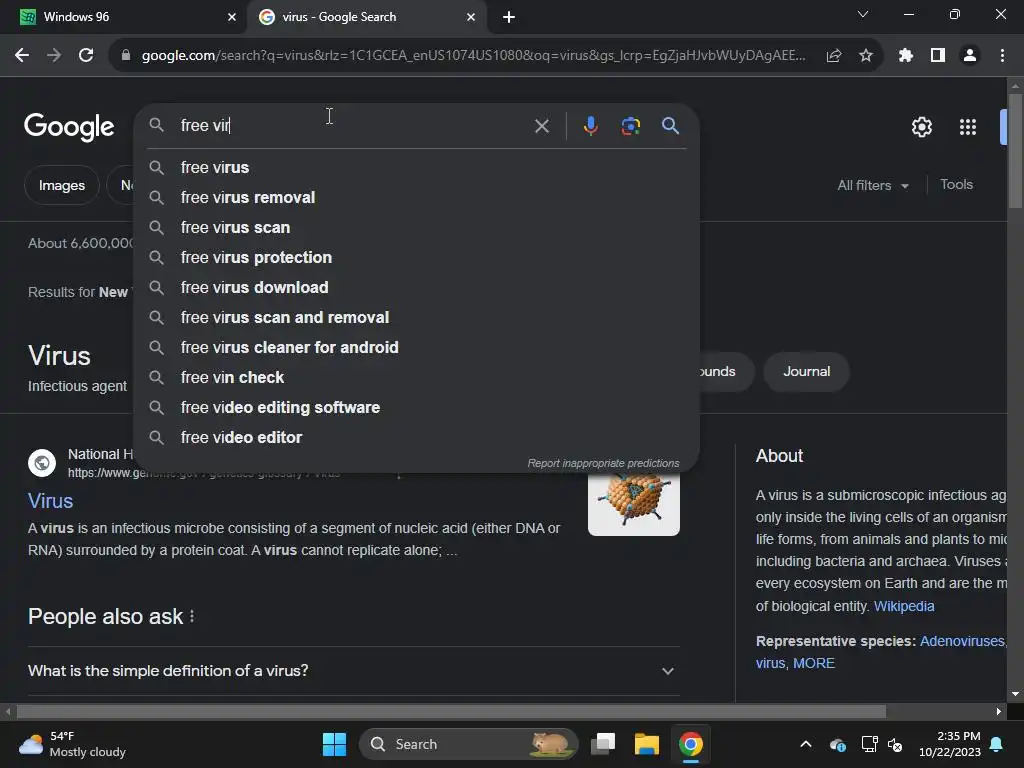Open the Extensions puzzle icon
1024x768 pixels.
coord(906,56)
